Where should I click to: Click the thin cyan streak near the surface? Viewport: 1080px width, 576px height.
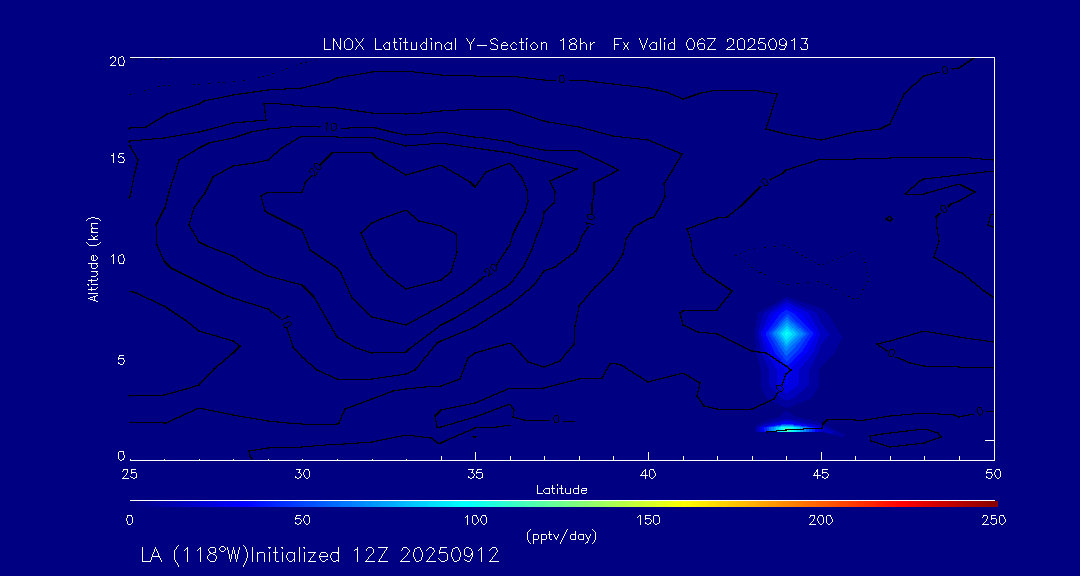(791, 428)
